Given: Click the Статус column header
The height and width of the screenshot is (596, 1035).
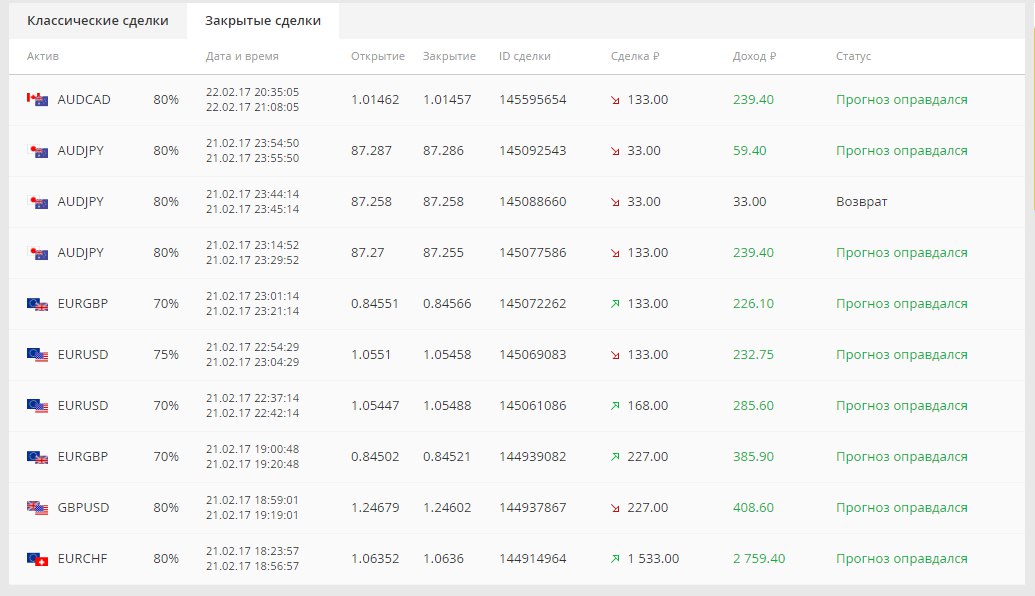Looking at the screenshot, I should click(853, 57).
